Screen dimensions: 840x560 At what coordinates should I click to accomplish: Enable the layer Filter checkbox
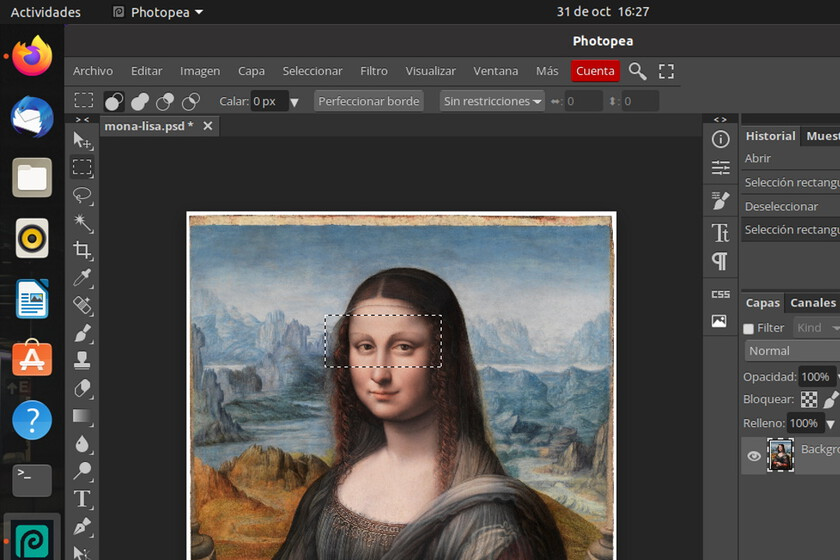(749, 328)
